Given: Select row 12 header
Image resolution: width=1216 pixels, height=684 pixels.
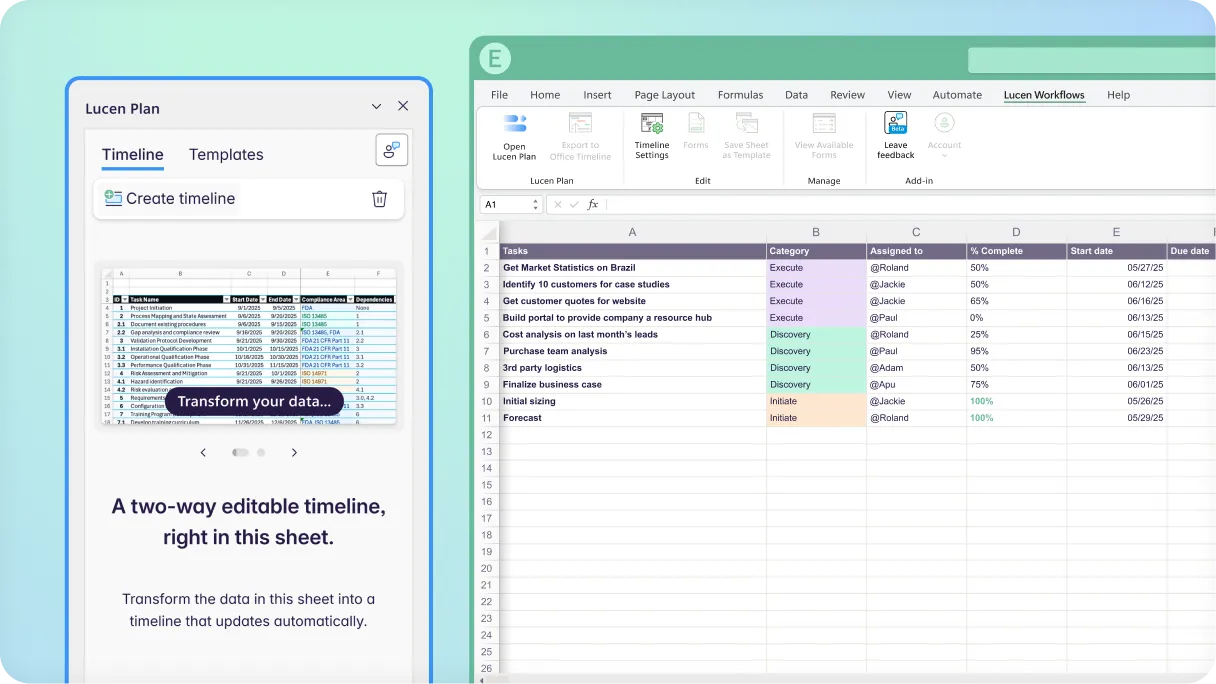Looking at the screenshot, I should point(487,435).
